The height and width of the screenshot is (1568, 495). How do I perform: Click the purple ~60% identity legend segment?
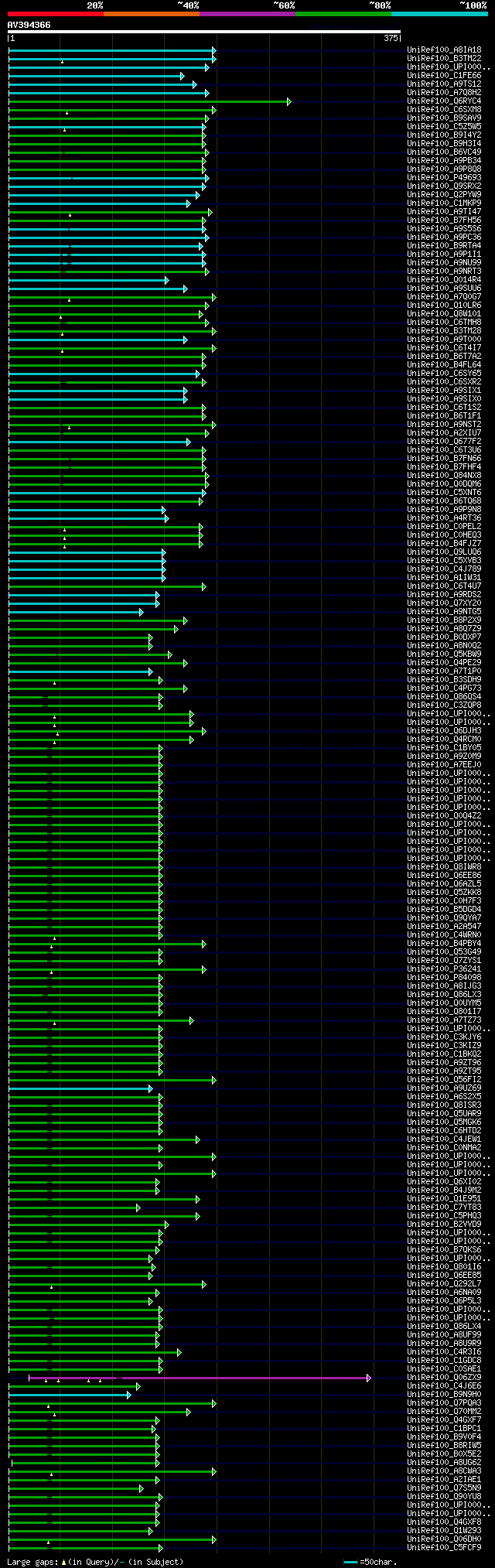(247, 13)
